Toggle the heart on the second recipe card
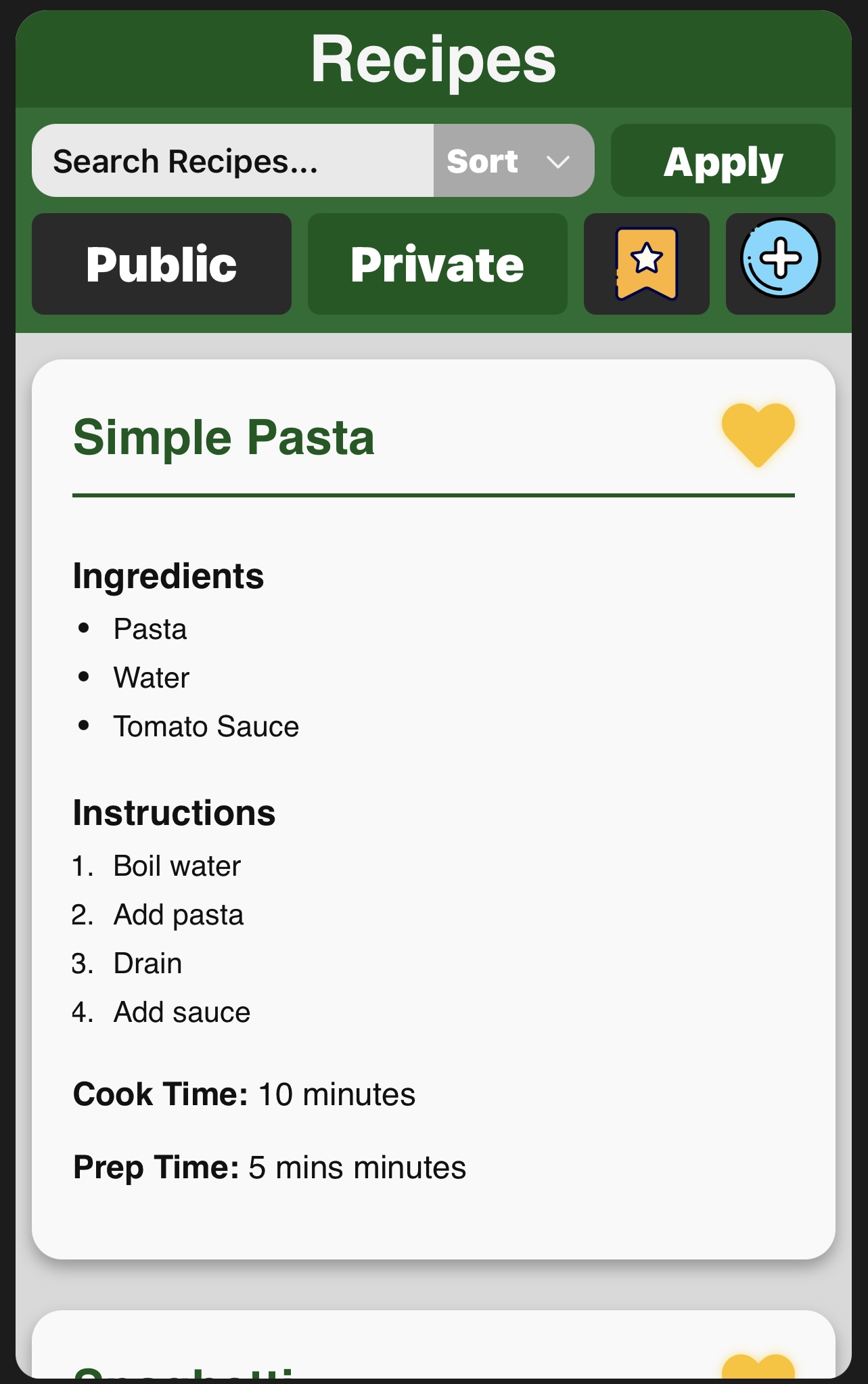The width and height of the screenshot is (868, 1384). [x=758, y=1366]
